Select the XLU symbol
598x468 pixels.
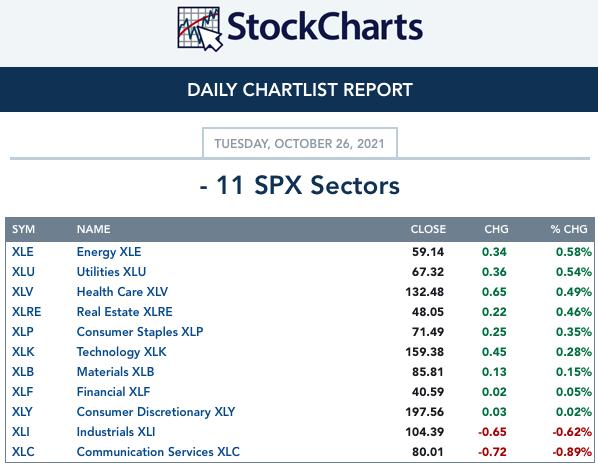click(x=23, y=272)
